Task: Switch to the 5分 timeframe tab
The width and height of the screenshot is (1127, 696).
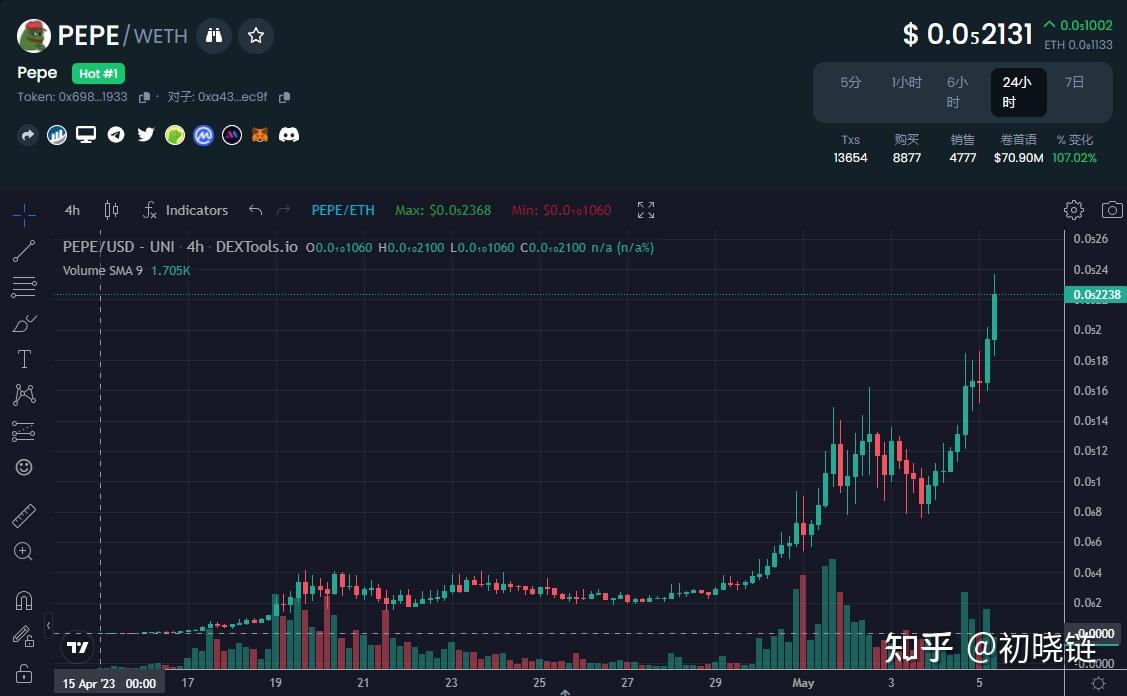Action: pyautogui.click(x=850, y=82)
